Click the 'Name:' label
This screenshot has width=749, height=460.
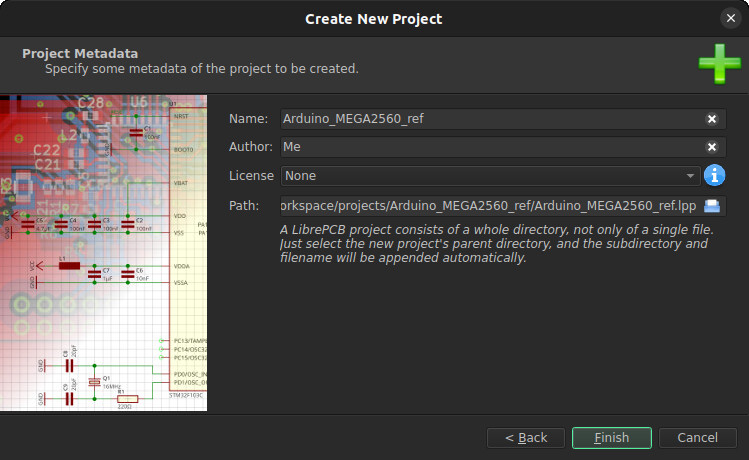248,119
